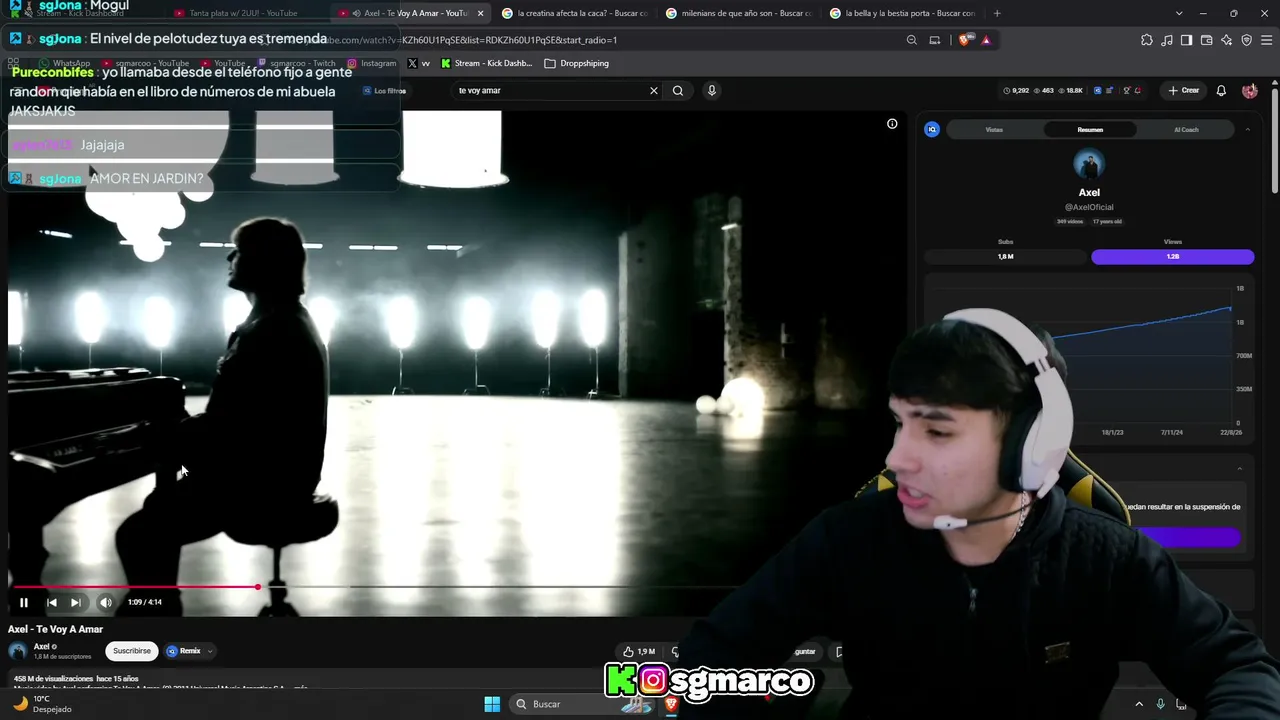Screen dimensions: 1280x720
Task: Close the 'Axel - Te Voy A Amar' tab
Action: 480,13
